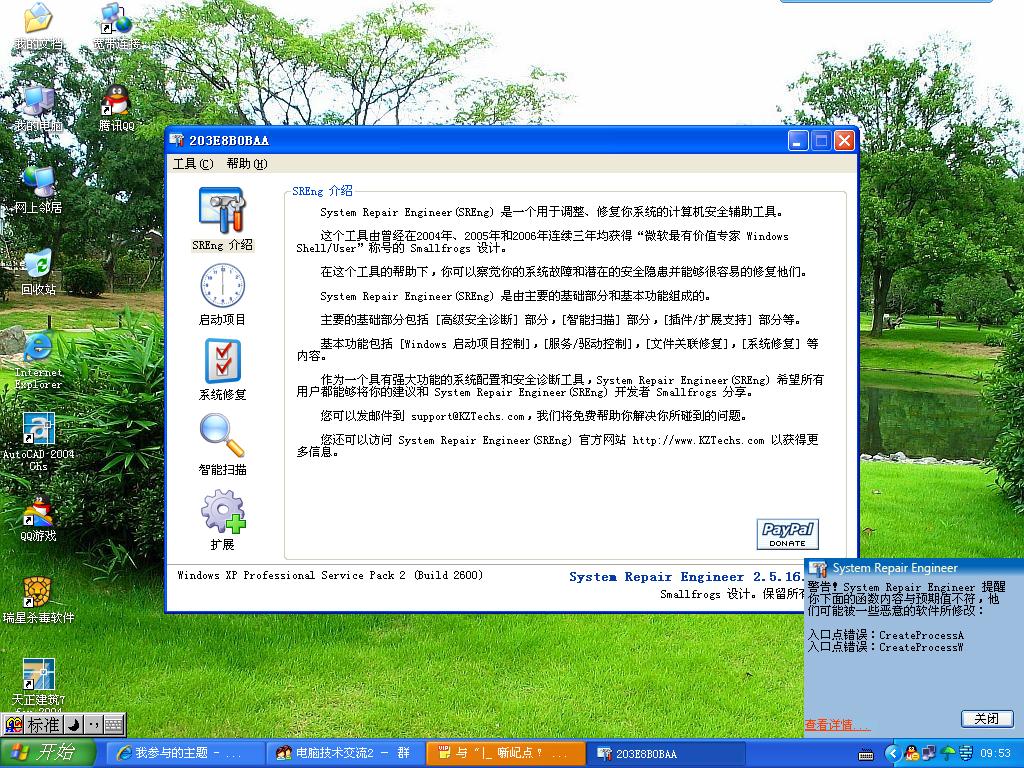This screenshot has height=768, width=1024.
Task: Click QQ游戏 desktop icon
Action: [38, 519]
